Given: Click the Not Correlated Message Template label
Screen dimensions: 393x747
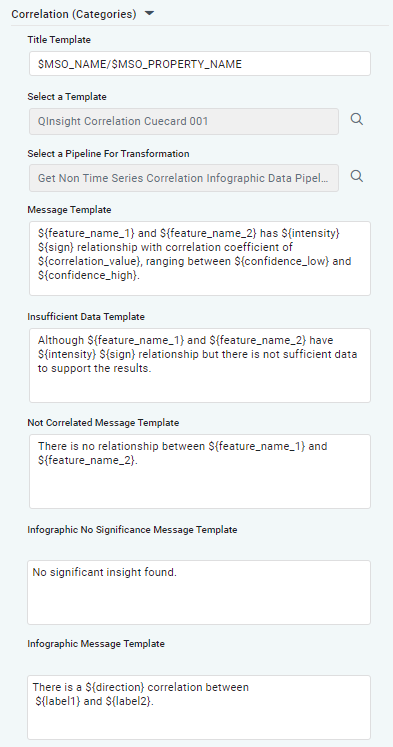Looking at the screenshot, I should tap(103, 423).
